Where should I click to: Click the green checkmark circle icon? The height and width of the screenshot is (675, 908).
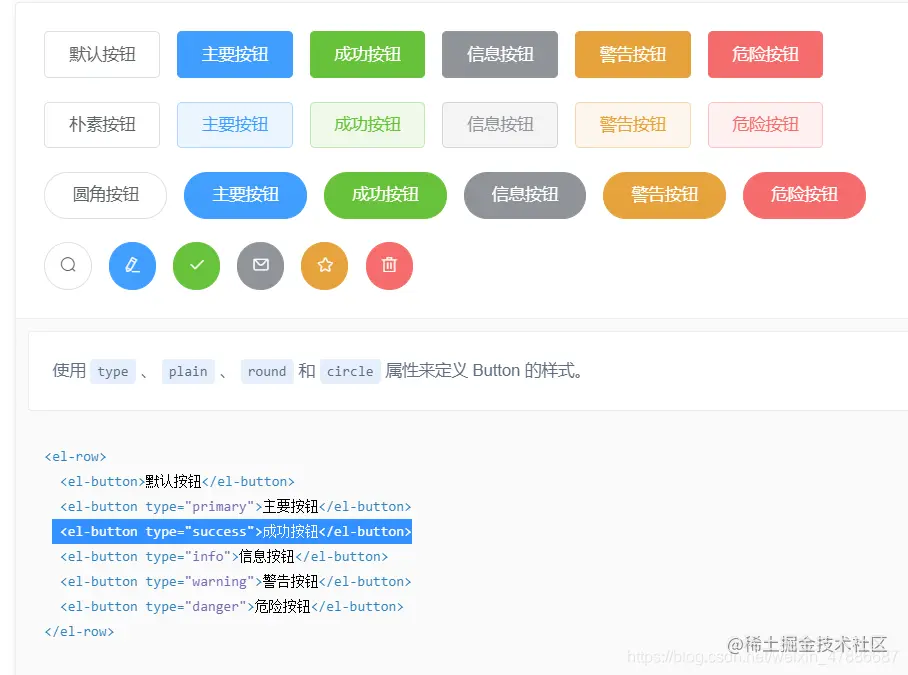point(196,265)
